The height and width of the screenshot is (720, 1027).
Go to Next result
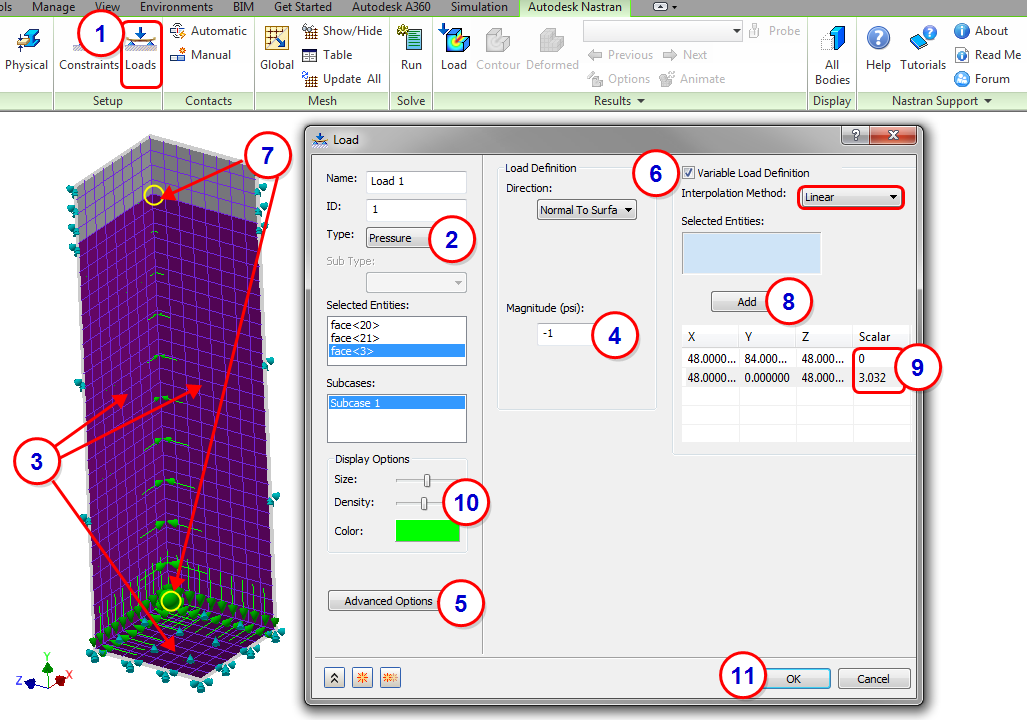685,55
